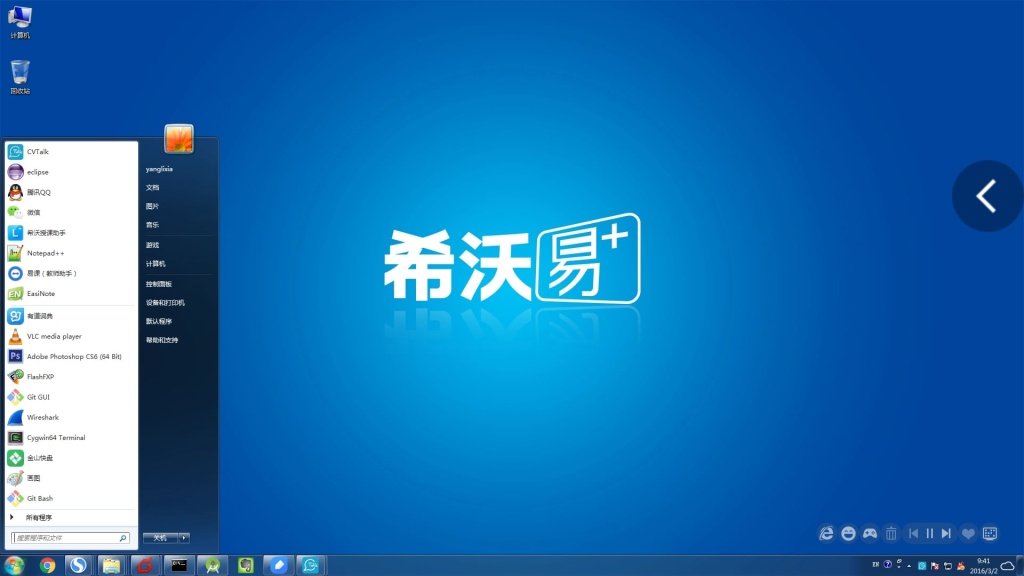Open Windows Explorer from the taskbar
The width and height of the screenshot is (1024, 576).
[112, 565]
